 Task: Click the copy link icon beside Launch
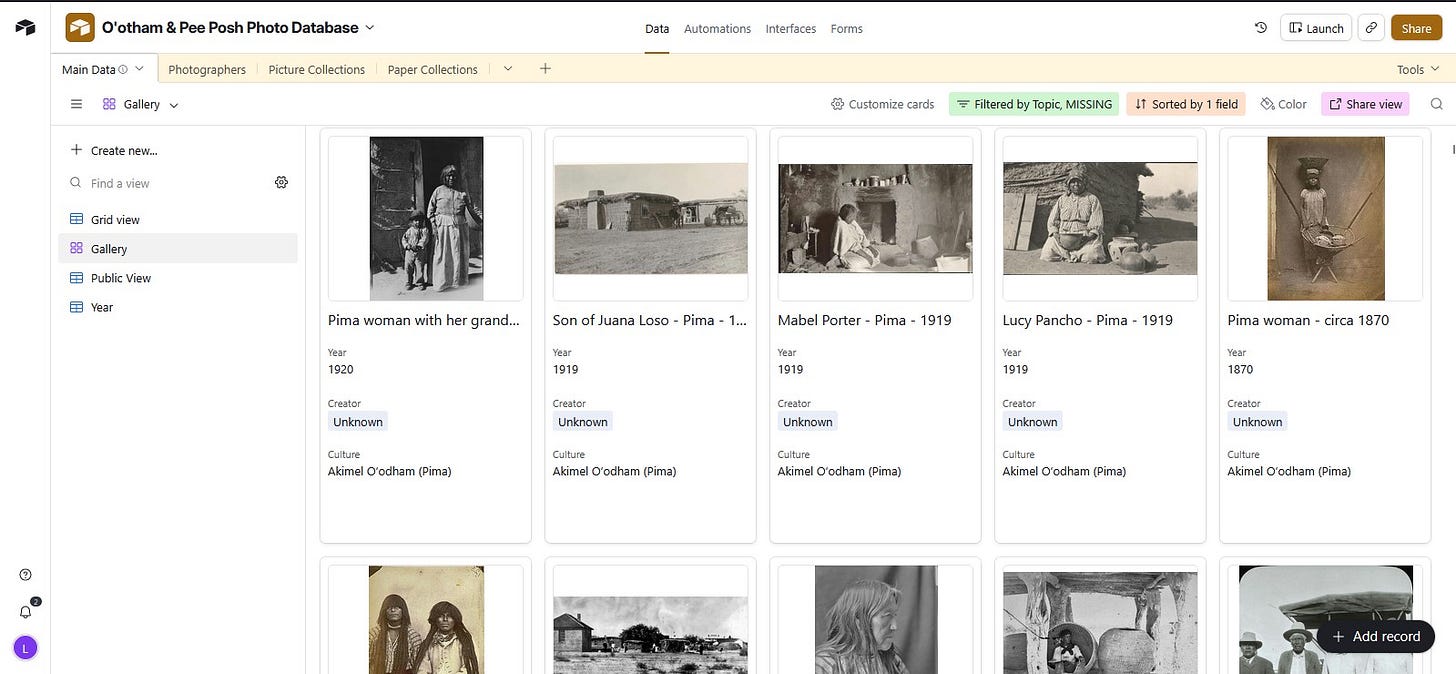pyautogui.click(x=1371, y=28)
